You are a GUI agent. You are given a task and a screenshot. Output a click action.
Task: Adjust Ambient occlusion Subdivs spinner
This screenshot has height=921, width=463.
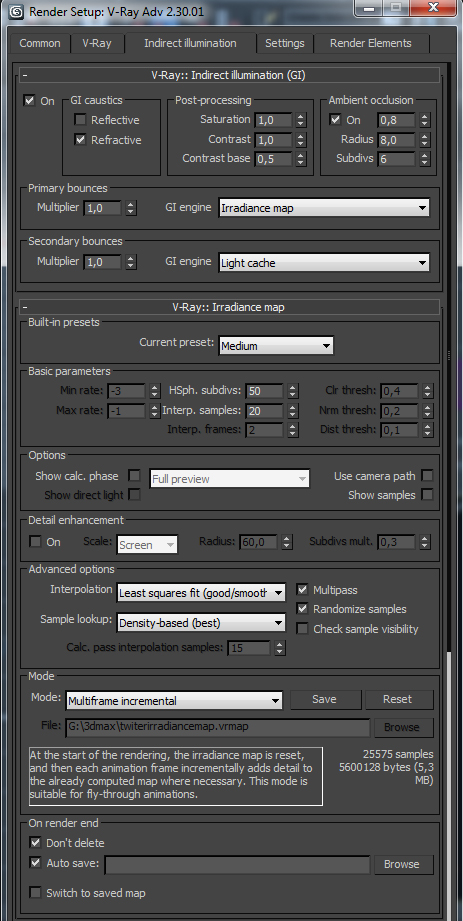click(x=424, y=159)
